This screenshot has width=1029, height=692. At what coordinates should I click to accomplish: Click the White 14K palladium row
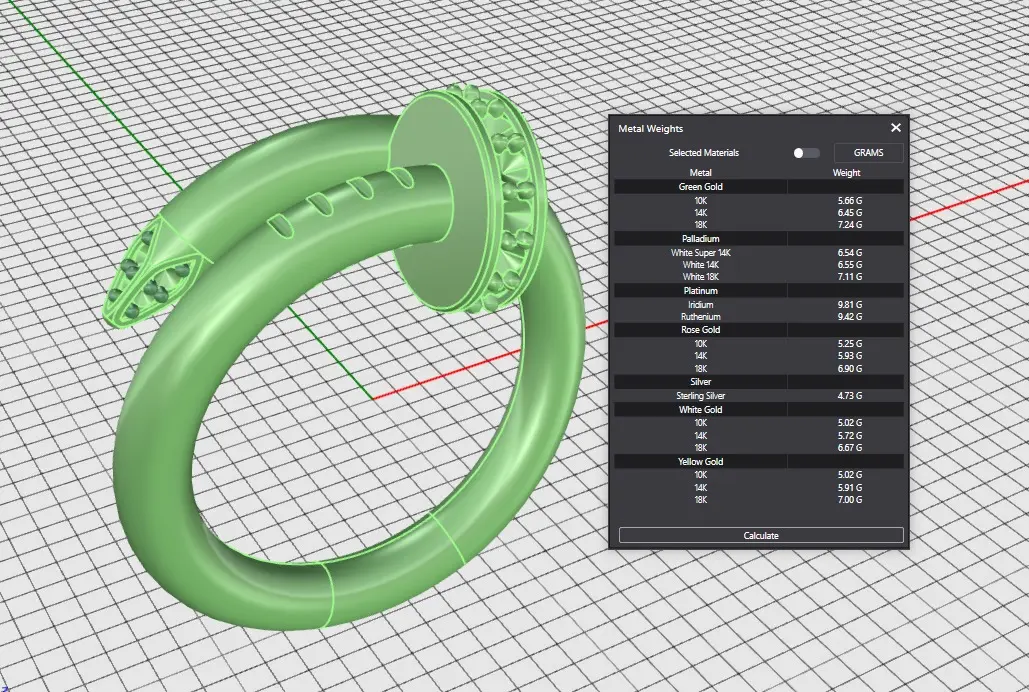pos(759,265)
